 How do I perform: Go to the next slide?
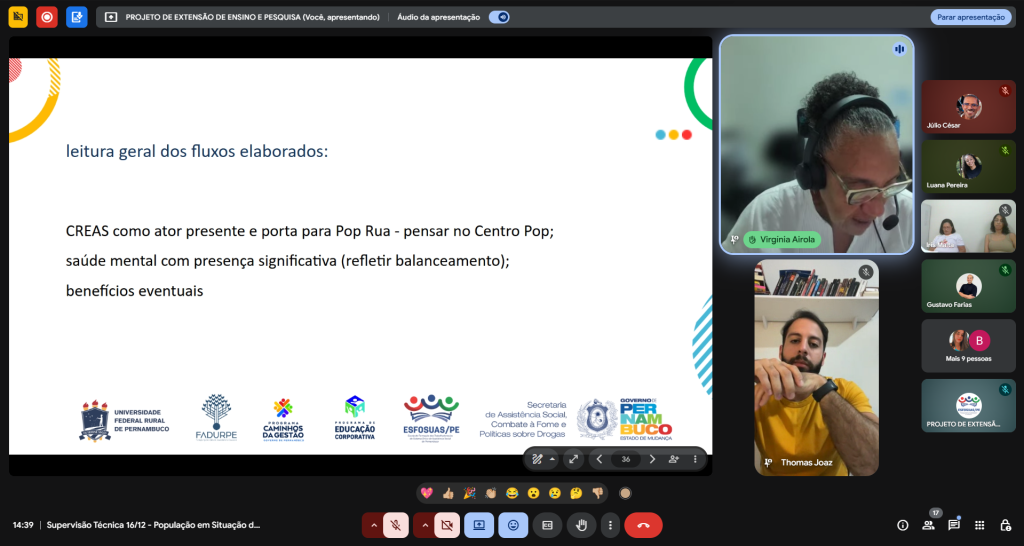click(x=652, y=459)
